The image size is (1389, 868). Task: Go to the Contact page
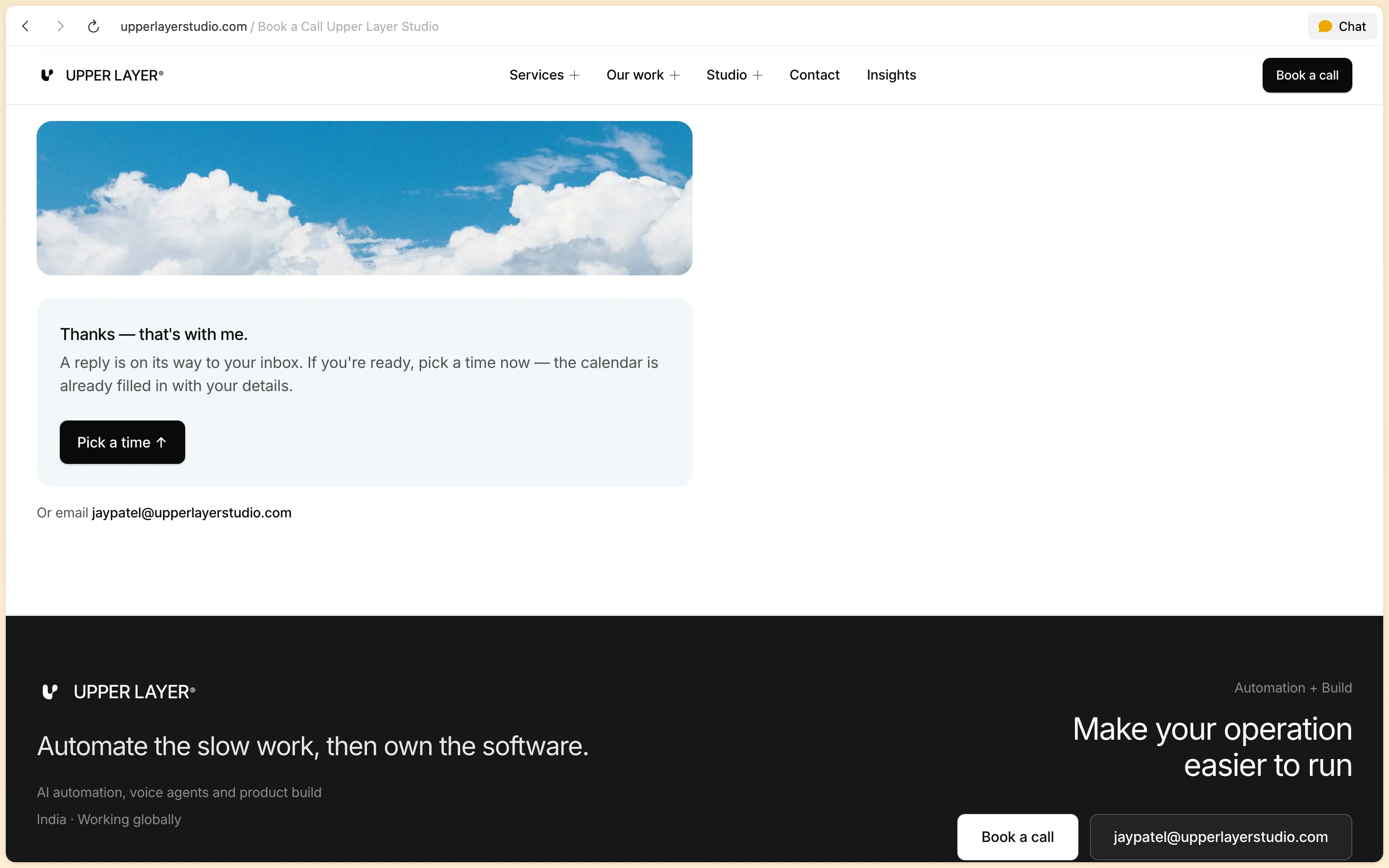point(814,75)
